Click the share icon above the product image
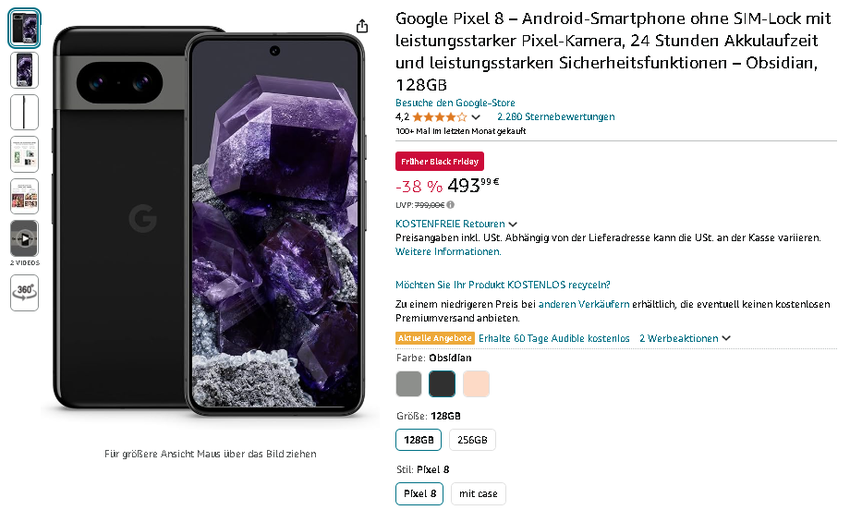This screenshot has width=850, height=510. coord(361,26)
